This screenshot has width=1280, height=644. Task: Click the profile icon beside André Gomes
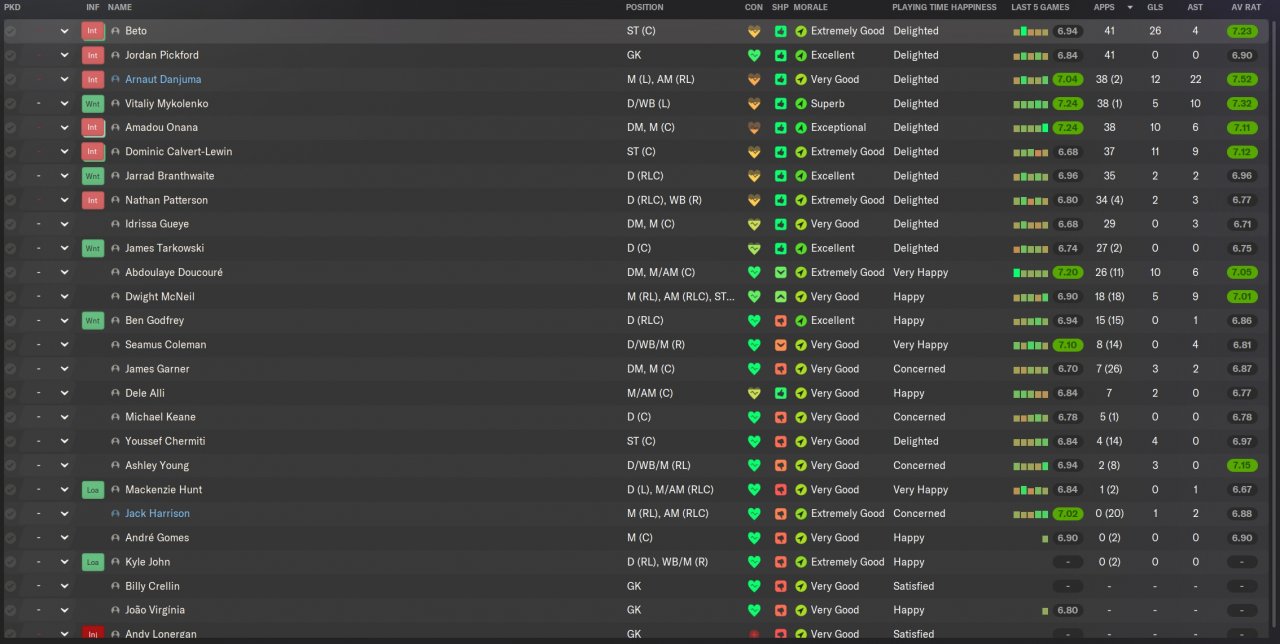[115, 538]
